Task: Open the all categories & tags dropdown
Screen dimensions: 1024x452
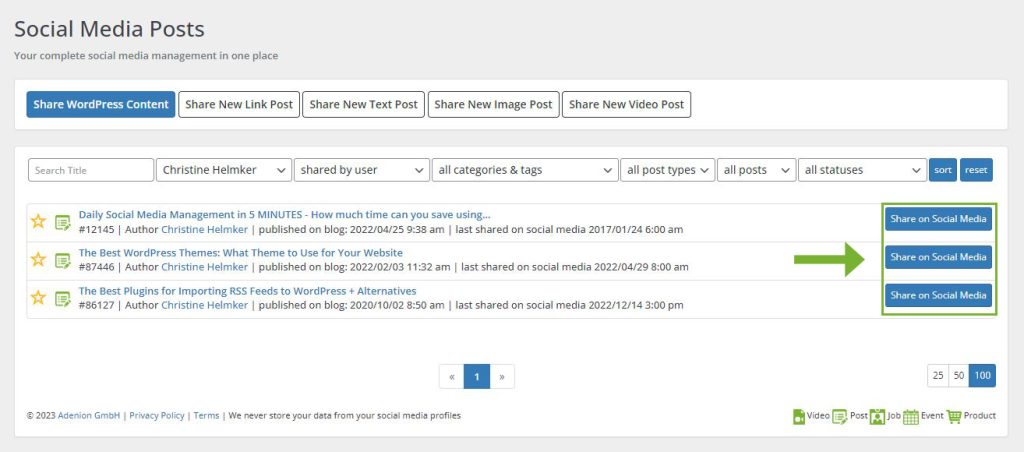Action: click(525, 170)
